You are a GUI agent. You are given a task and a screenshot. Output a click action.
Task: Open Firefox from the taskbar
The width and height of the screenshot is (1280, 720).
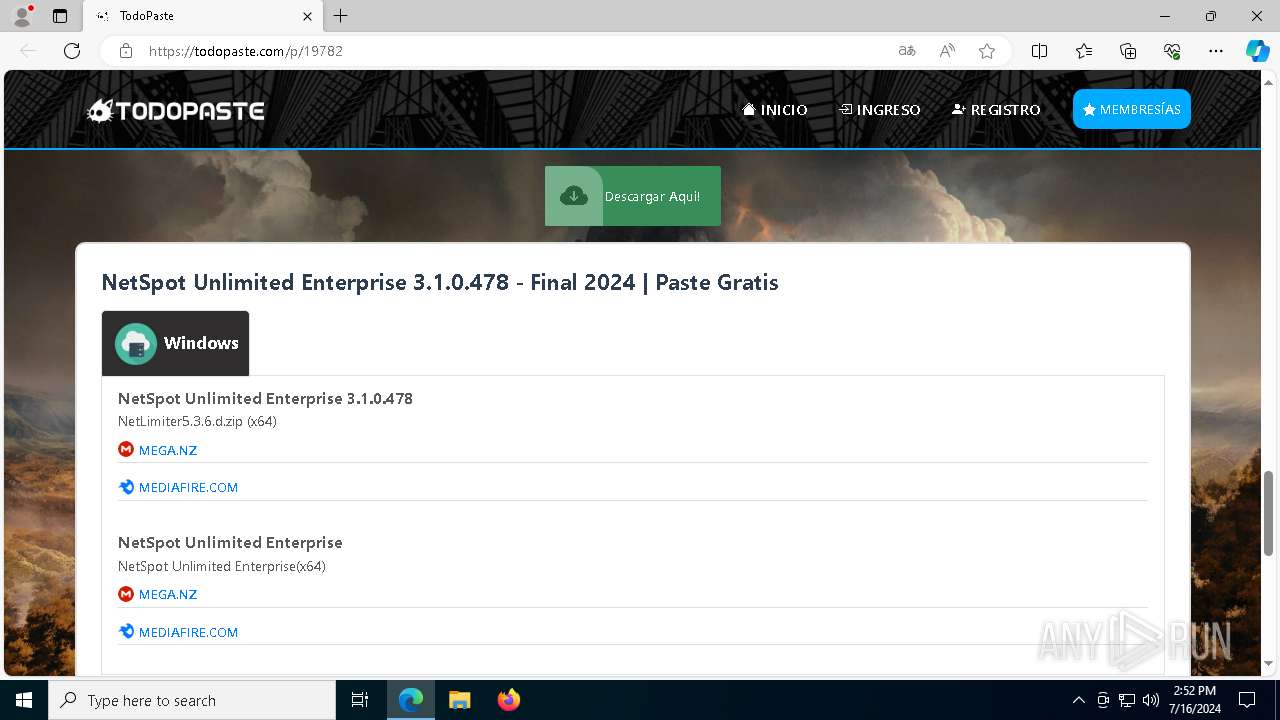pyautogui.click(x=509, y=700)
